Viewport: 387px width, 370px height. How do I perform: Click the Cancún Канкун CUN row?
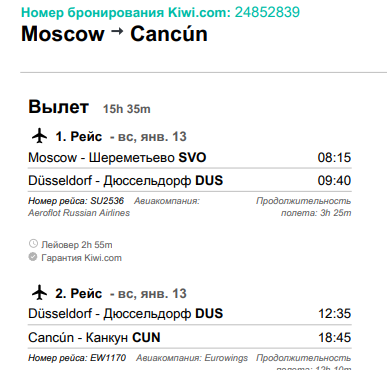click(x=190, y=337)
